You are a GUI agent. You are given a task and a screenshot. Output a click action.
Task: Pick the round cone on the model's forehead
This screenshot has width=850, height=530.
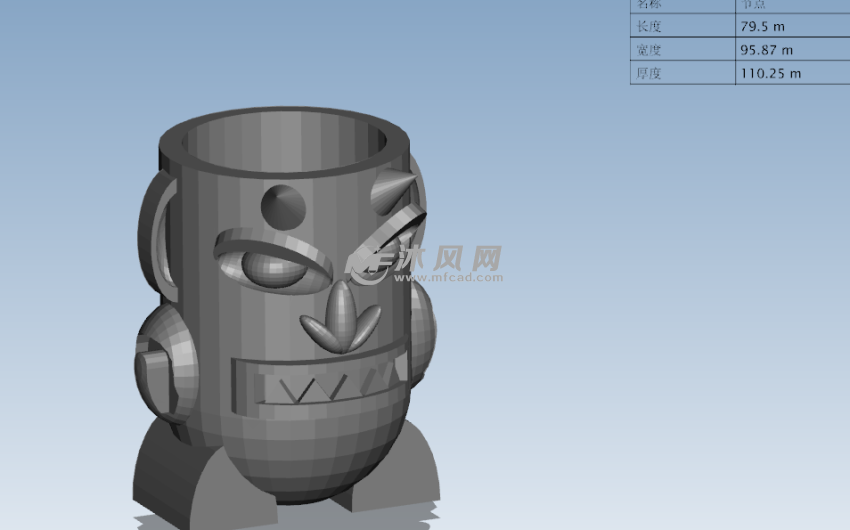283,206
